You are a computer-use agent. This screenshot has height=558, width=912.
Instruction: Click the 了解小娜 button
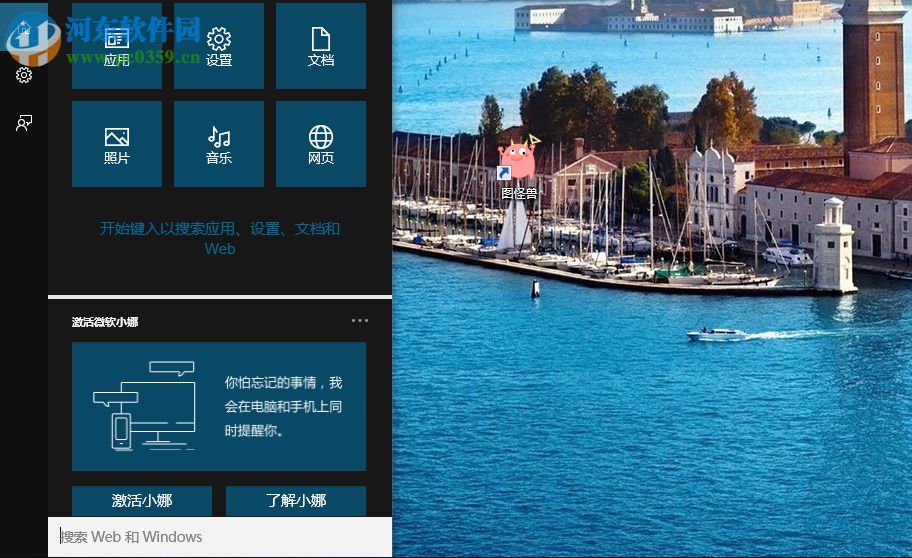[x=296, y=500]
